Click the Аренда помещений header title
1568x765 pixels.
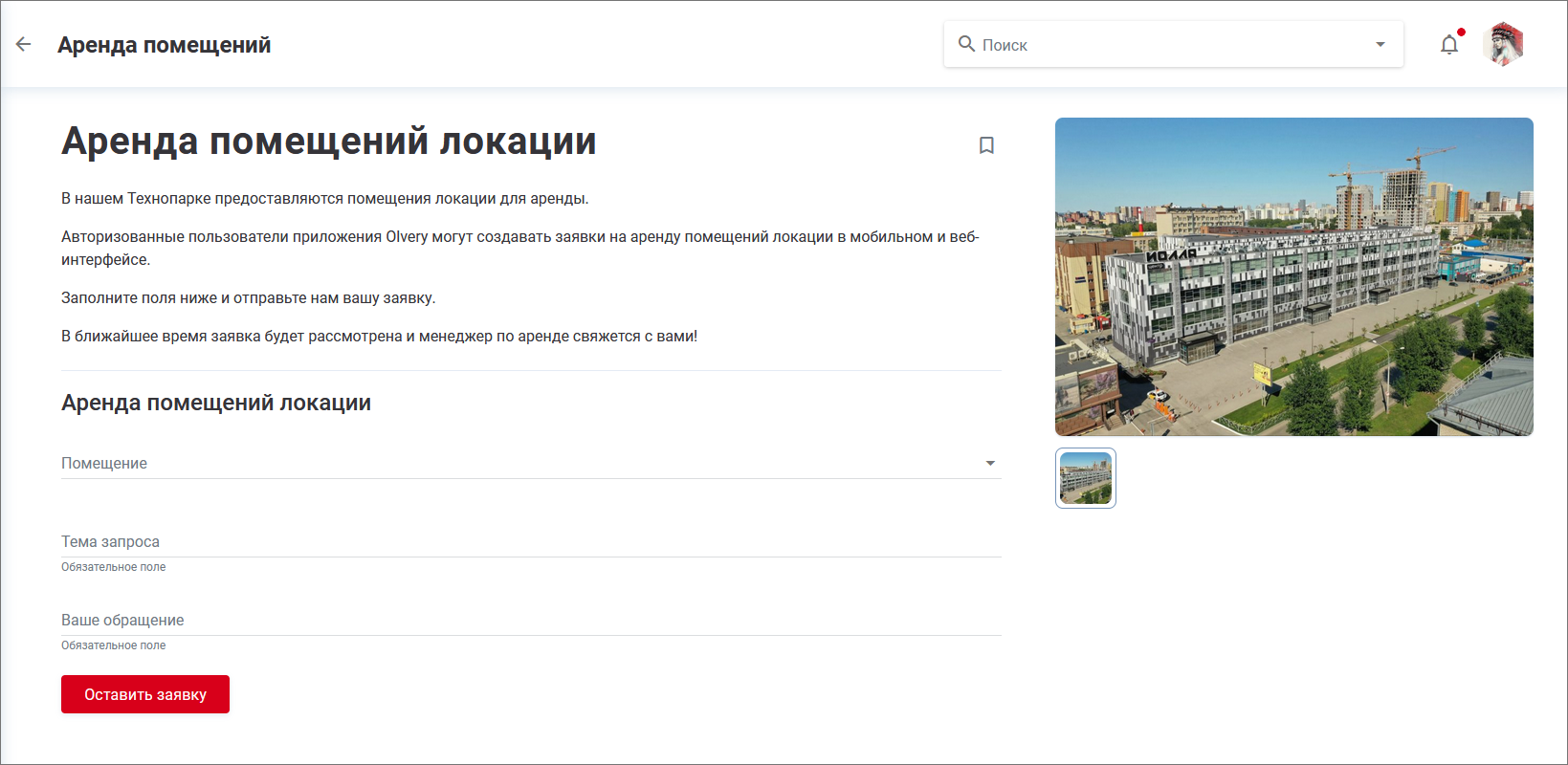164,45
